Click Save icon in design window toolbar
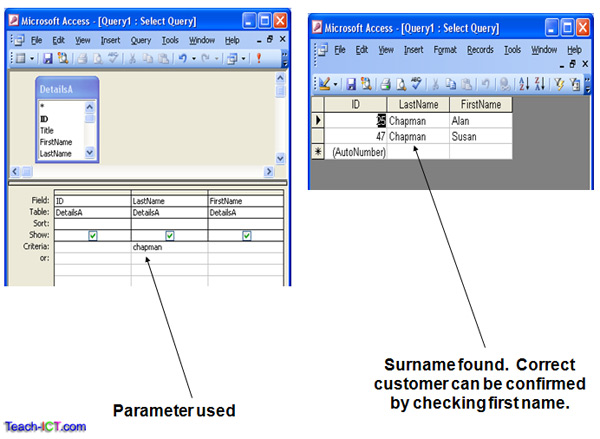600x439 pixels. coord(47,59)
